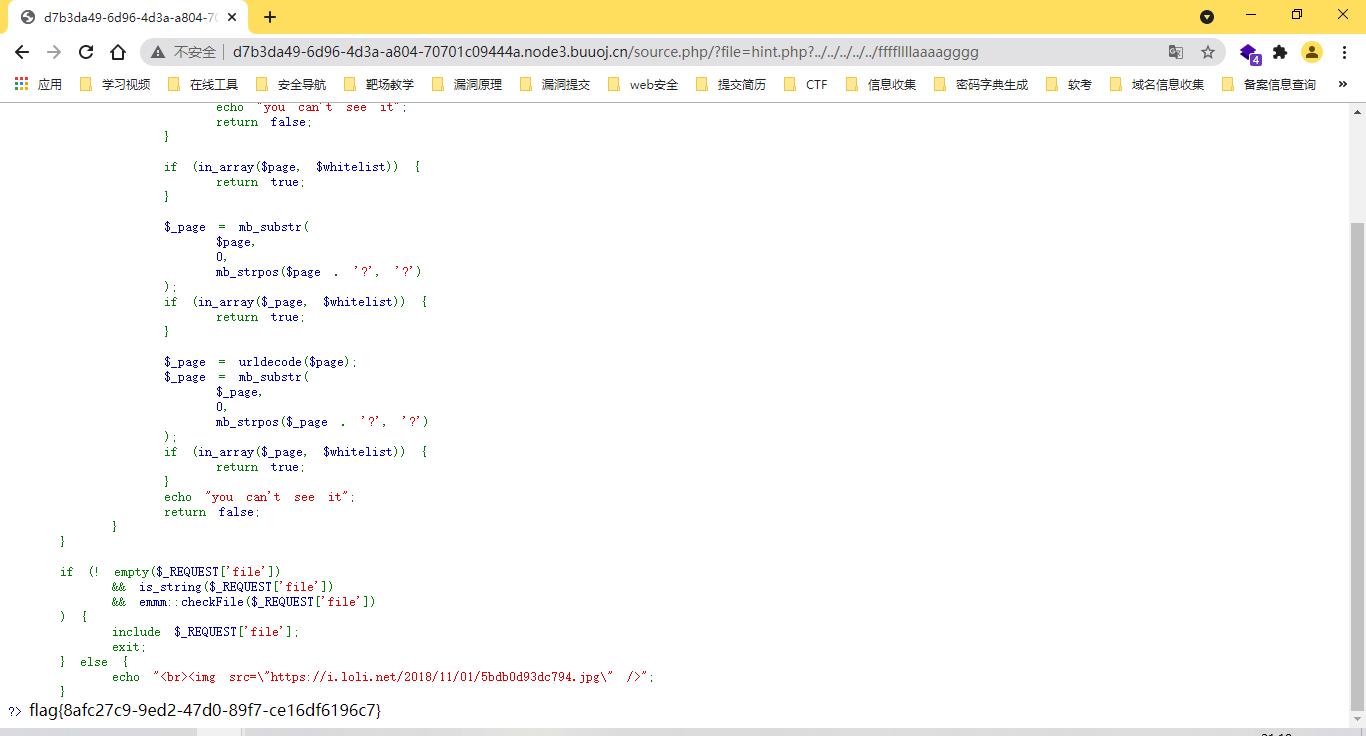This screenshot has width=1366, height=736.
Task: Open the CTF bookmark folder
Action: point(805,85)
